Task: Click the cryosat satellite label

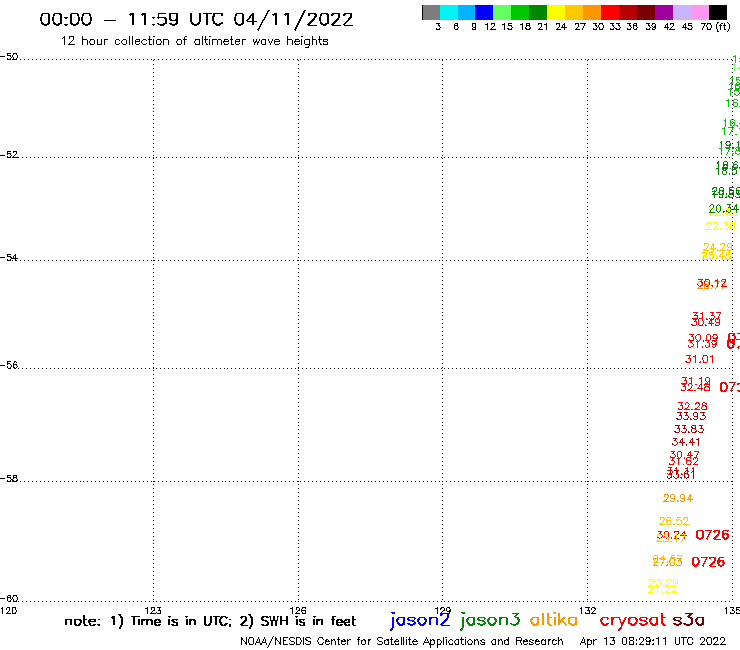Action: (x=632, y=620)
